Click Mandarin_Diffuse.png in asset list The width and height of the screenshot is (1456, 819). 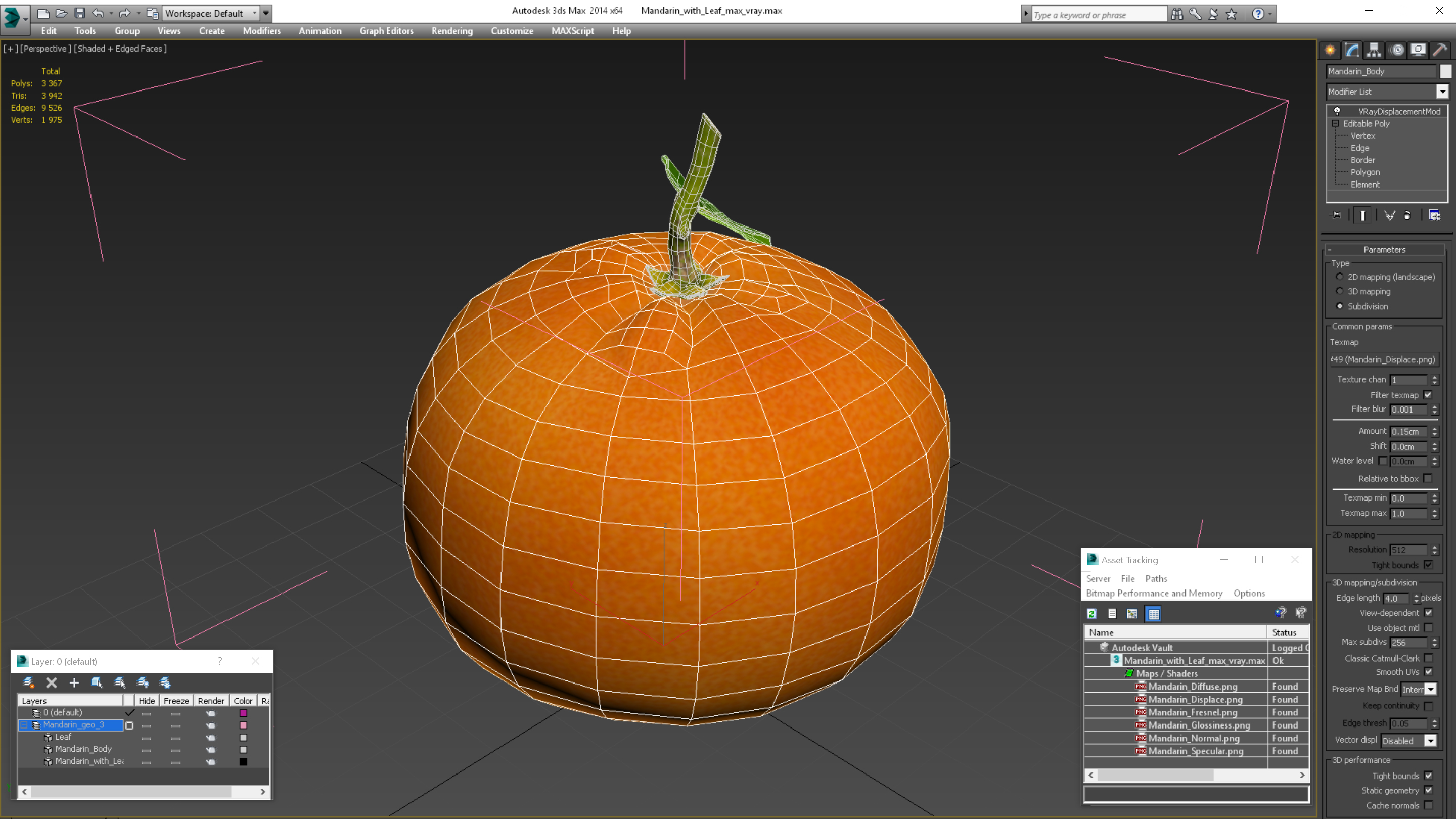(x=1191, y=686)
